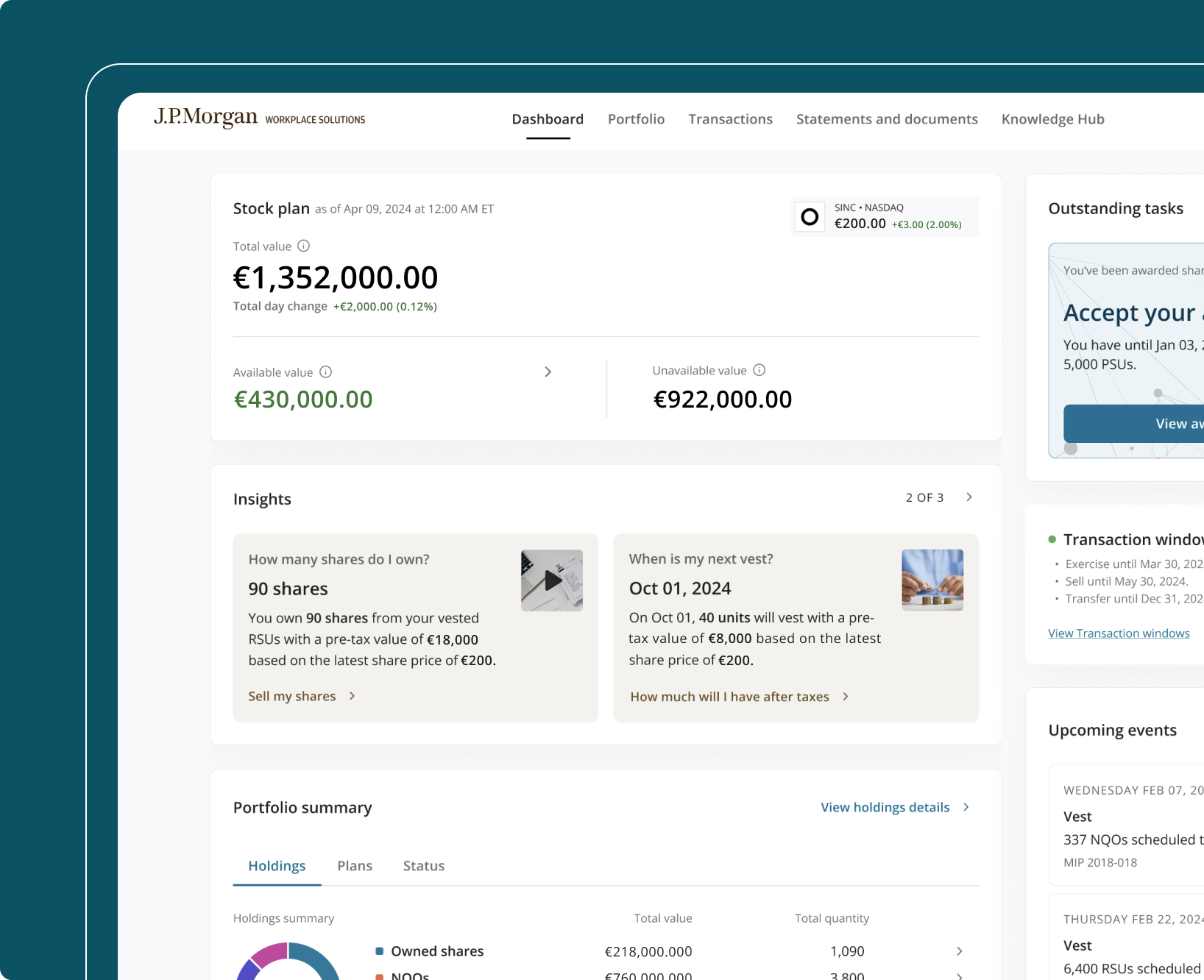The image size is (1204, 980).
Task: Switch to the Plans tab
Action: tap(355, 866)
